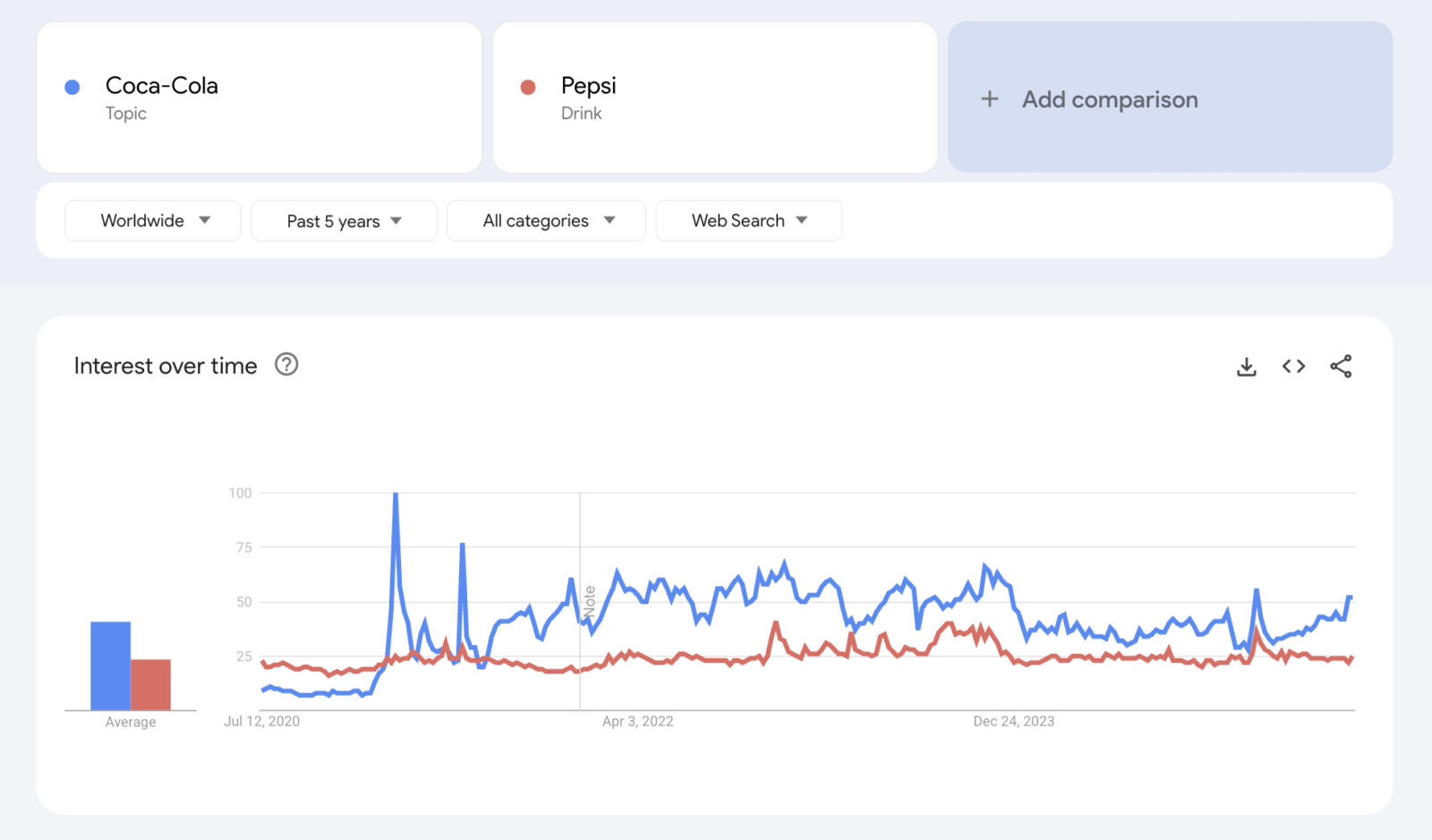Click the Dec 24, 2023 axis label
This screenshot has width=1432, height=840.
[1013, 721]
